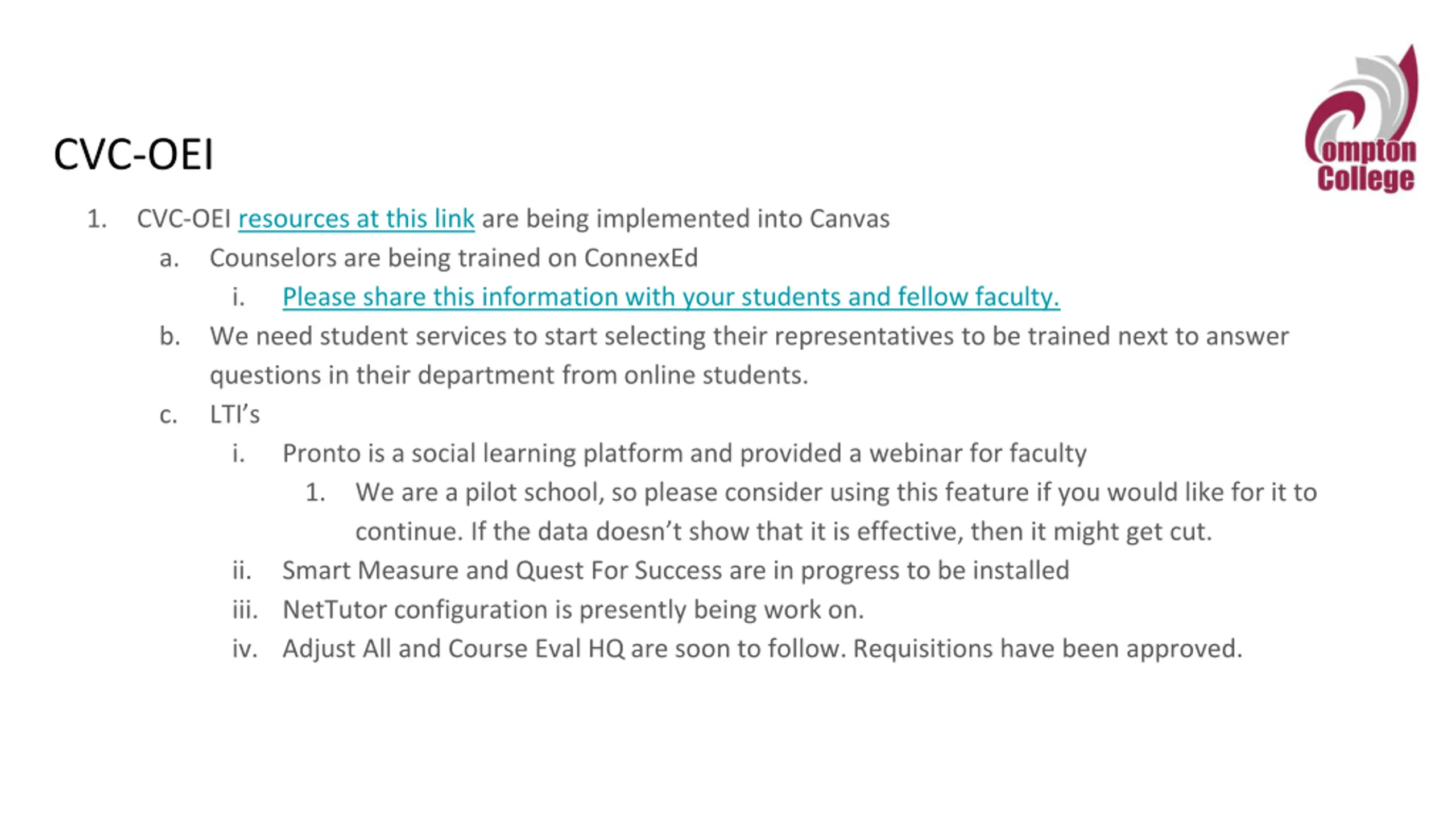
Task: Click the word 'College' in the logo
Action: 1366,179
